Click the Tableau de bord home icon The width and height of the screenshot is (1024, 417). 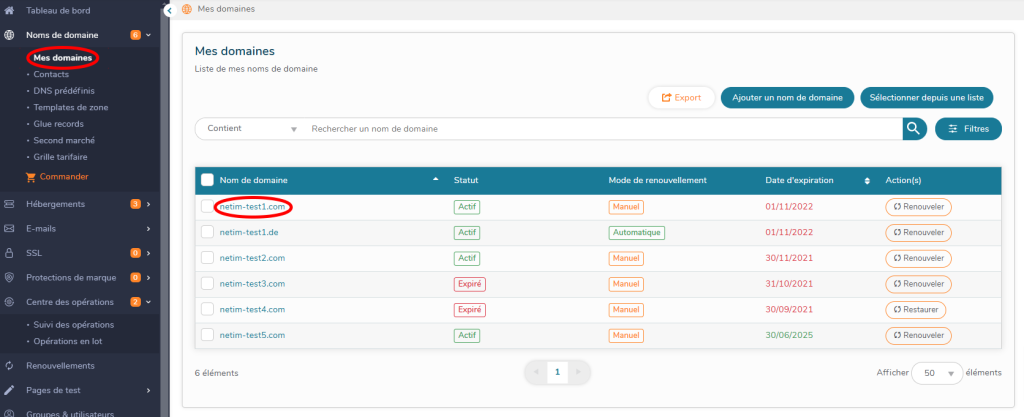click(x=9, y=11)
